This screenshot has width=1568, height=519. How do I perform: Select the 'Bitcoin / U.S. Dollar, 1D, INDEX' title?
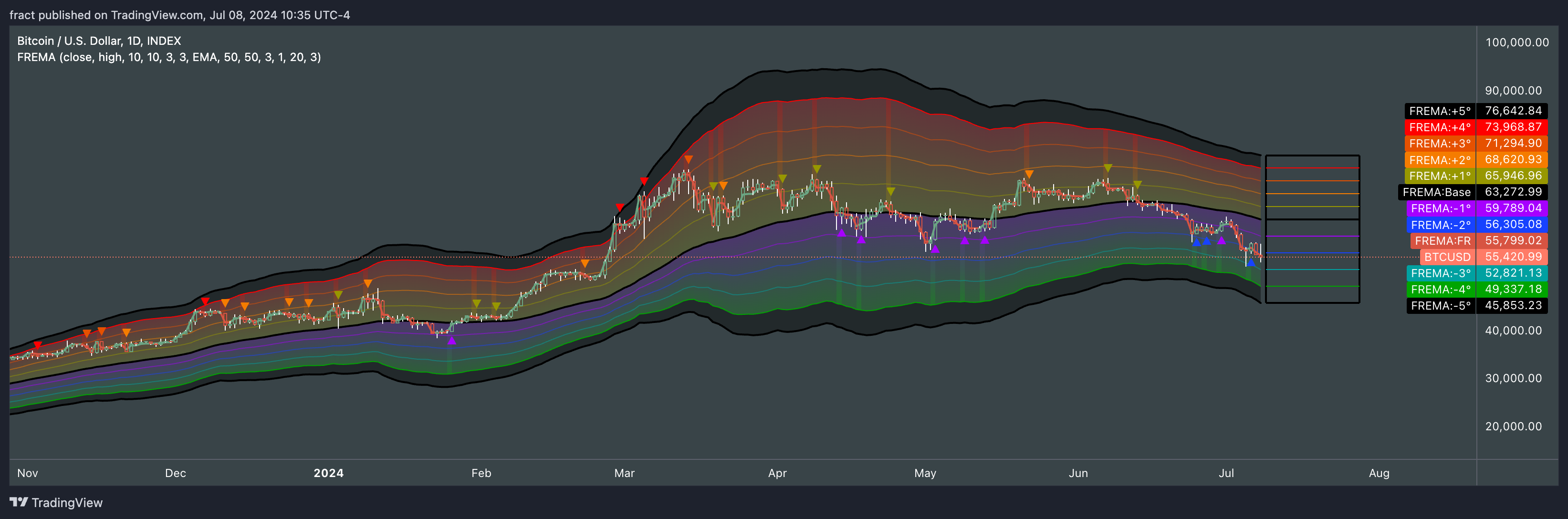[99, 41]
